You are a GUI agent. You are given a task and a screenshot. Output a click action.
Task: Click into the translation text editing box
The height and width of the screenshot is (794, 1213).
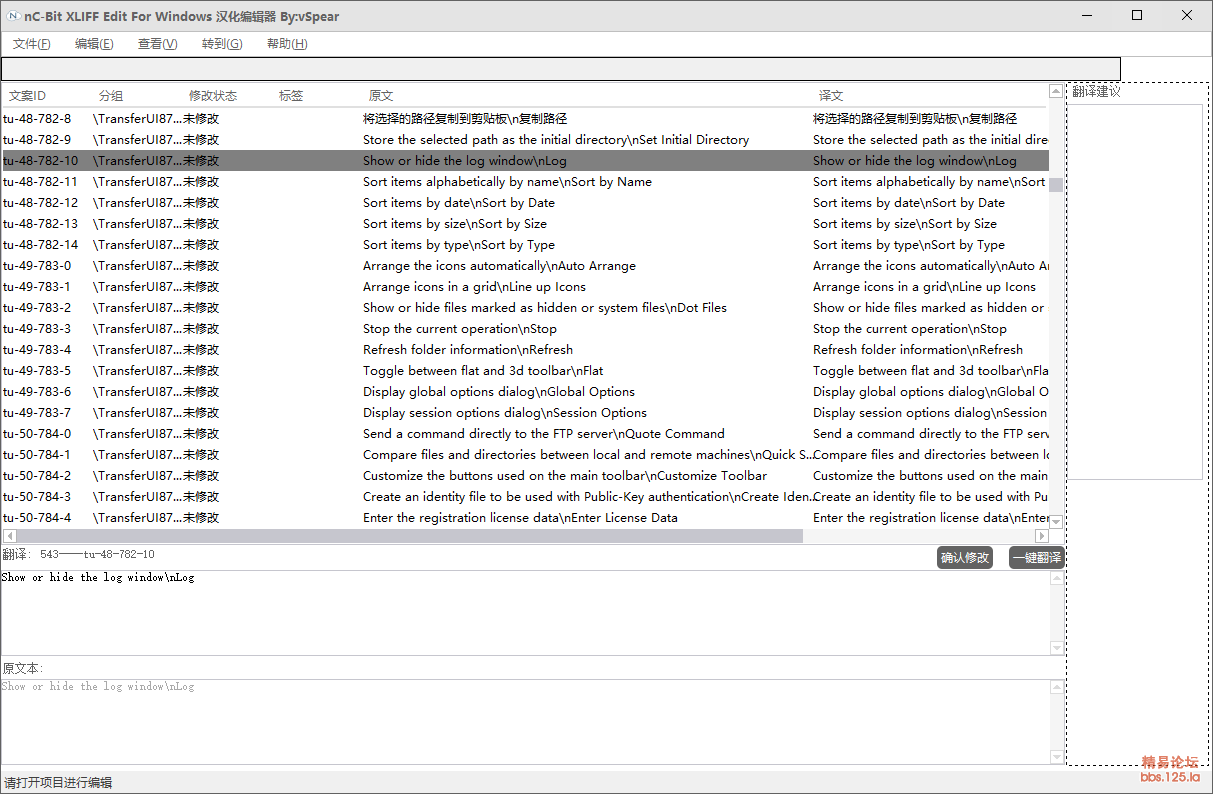[520, 612]
